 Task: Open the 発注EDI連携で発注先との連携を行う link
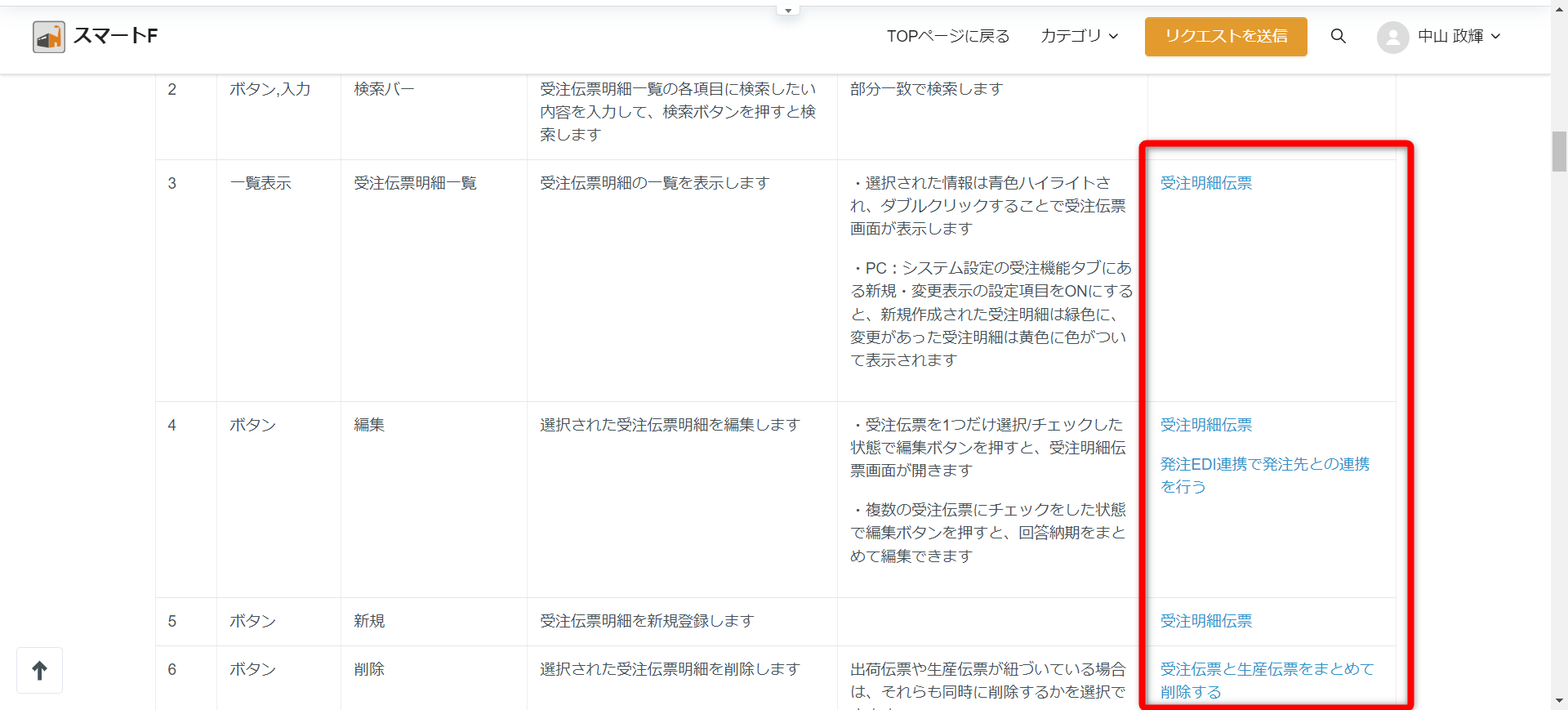[1264, 465]
